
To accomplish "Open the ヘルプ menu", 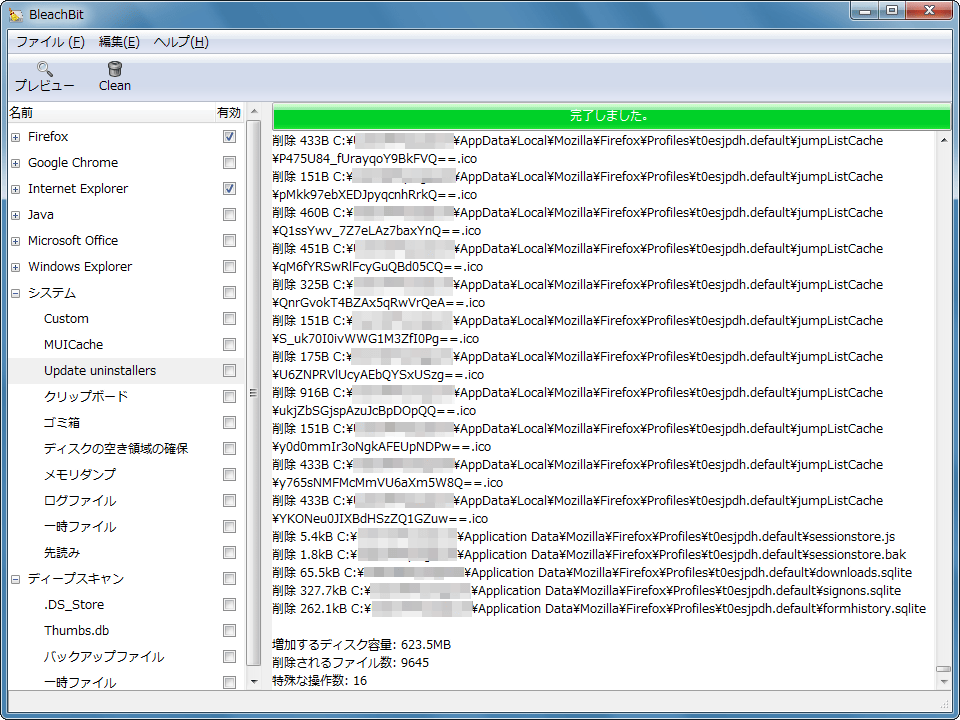I will click(181, 42).
